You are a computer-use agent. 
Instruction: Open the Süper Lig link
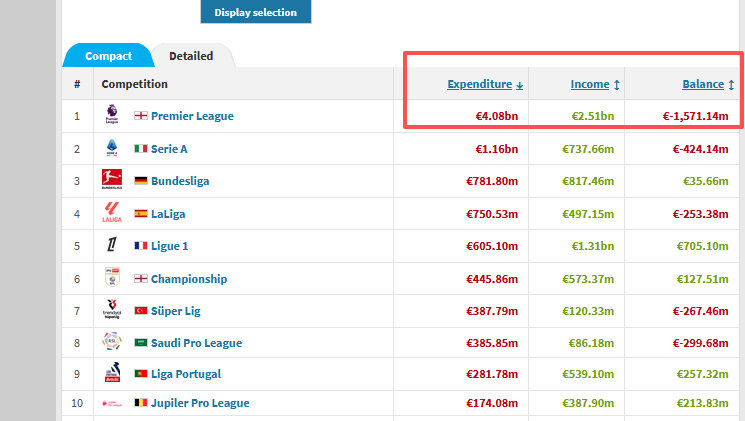(x=176, y=311)
